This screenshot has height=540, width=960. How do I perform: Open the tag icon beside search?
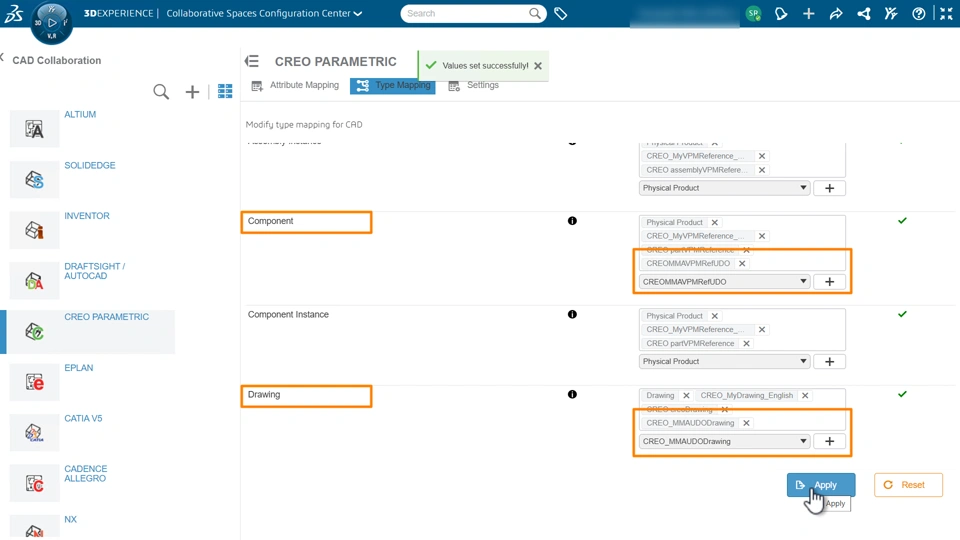560,13
